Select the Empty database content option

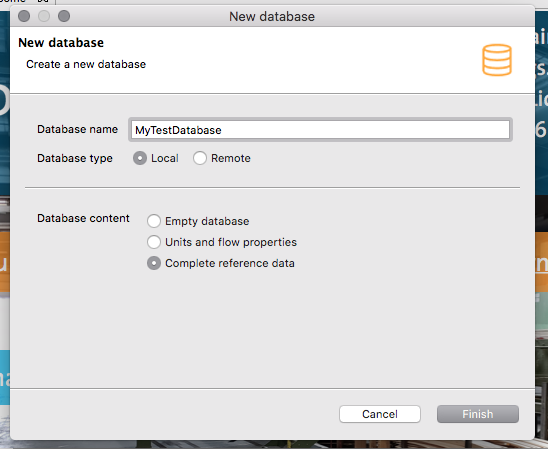pos(154,221)
